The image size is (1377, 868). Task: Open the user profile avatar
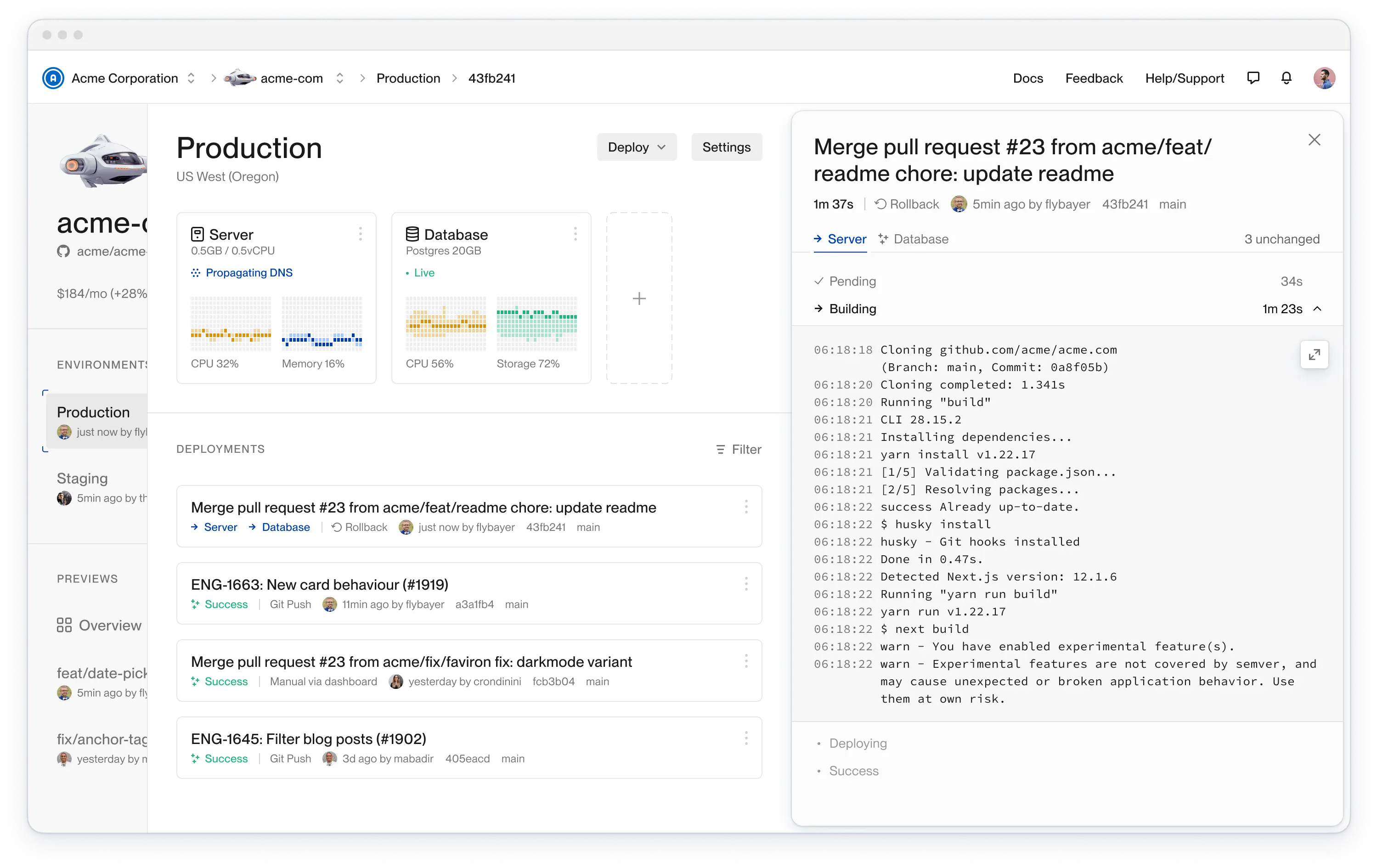coord(1324,79)
